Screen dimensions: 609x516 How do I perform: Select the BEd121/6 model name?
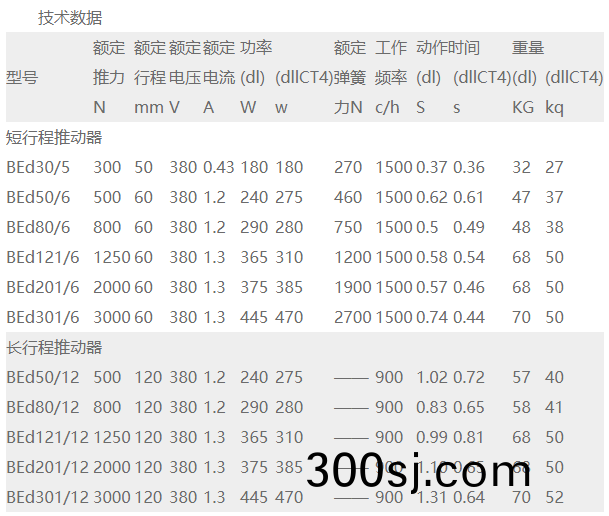(x=41, y=257)
